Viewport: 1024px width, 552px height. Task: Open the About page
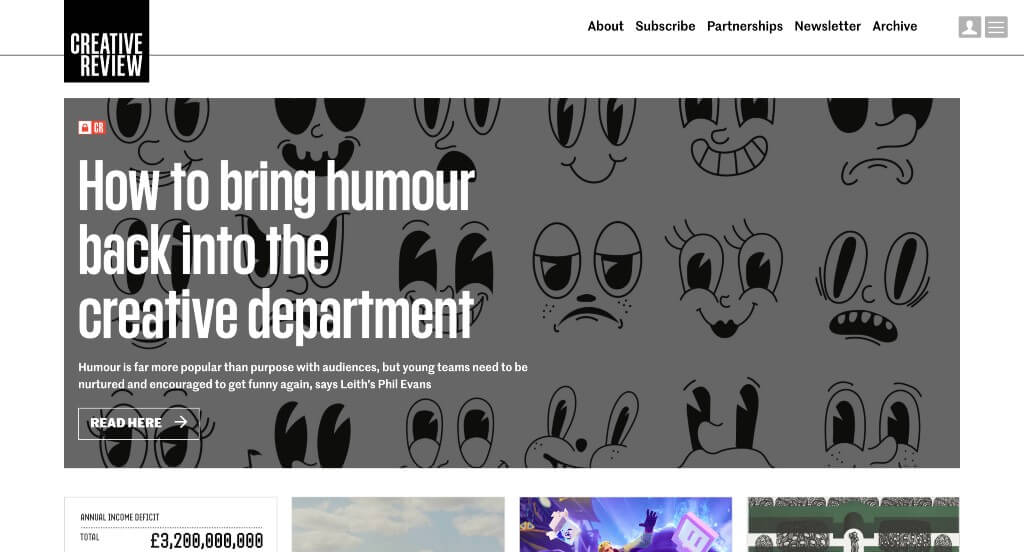[x=605, y=26]
